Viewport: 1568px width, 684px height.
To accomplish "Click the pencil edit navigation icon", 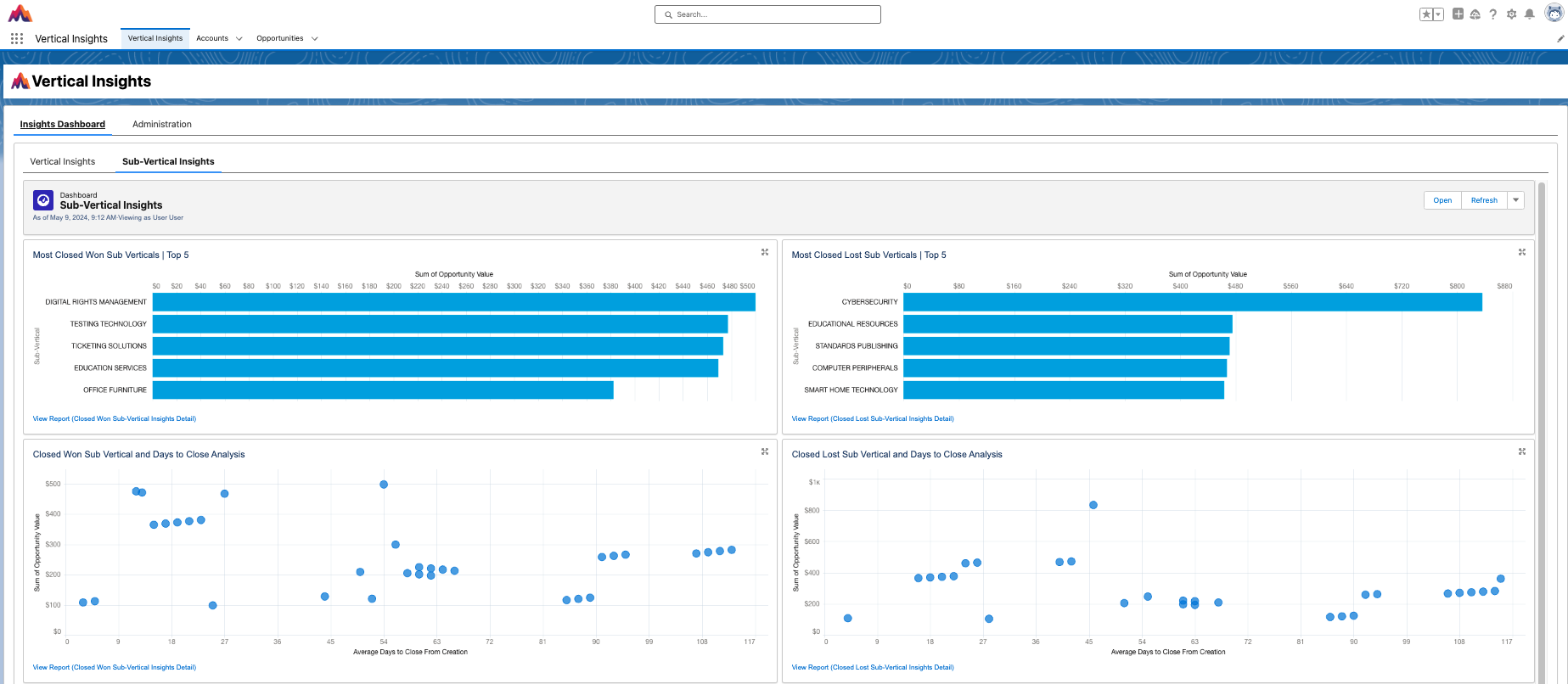I will point(1560,38).
